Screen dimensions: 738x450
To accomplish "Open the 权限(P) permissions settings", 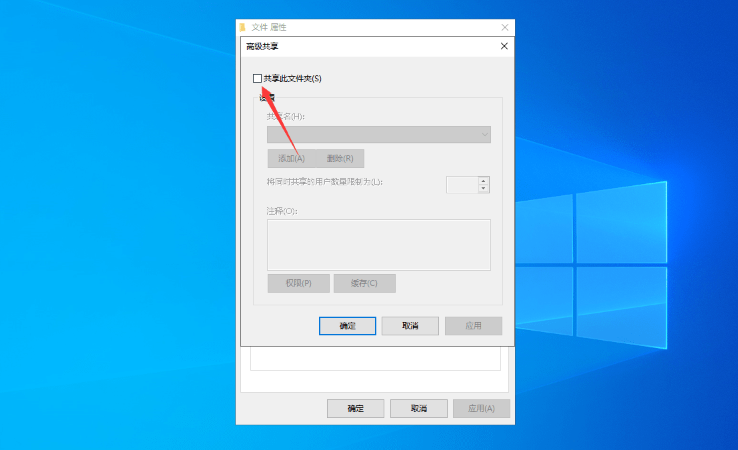I will coord(297,283).
